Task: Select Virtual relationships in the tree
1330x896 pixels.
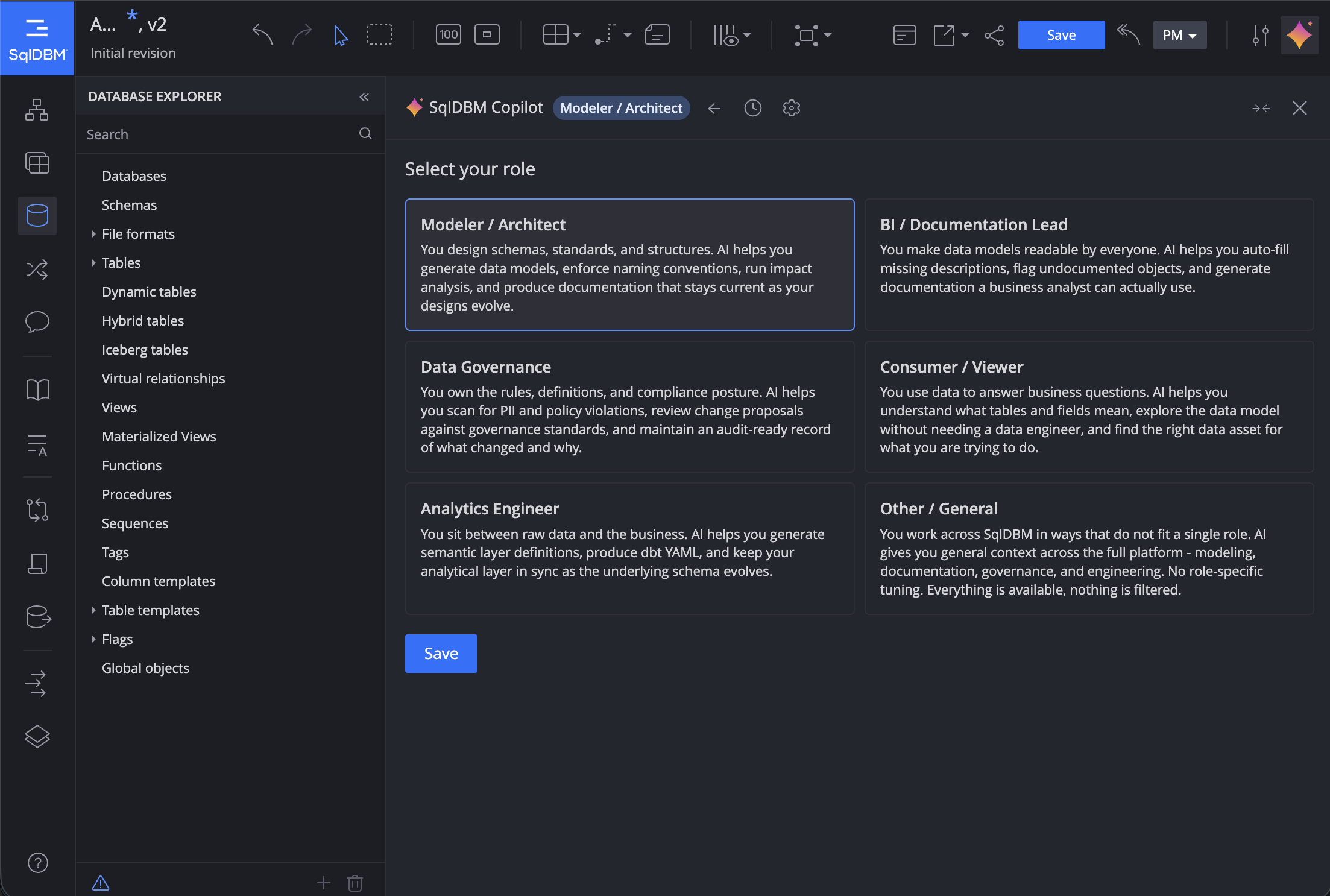Action: (x=163, y=379)
